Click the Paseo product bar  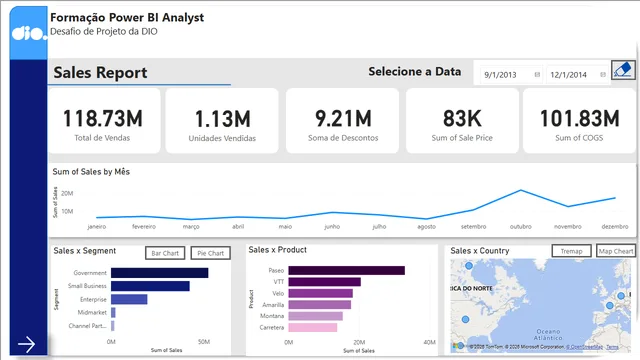pos(347,270)
